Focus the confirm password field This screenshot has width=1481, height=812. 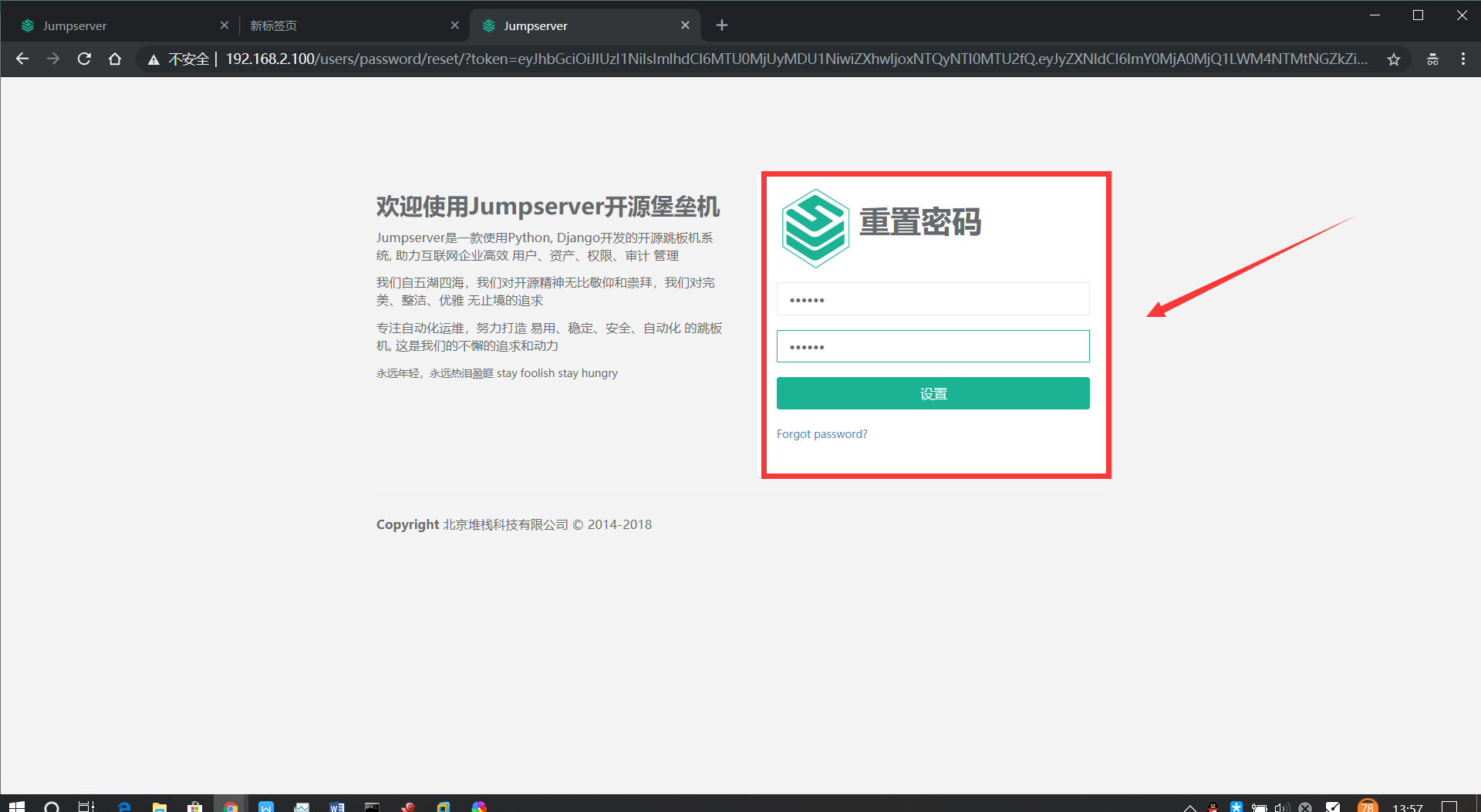point(933,346)
